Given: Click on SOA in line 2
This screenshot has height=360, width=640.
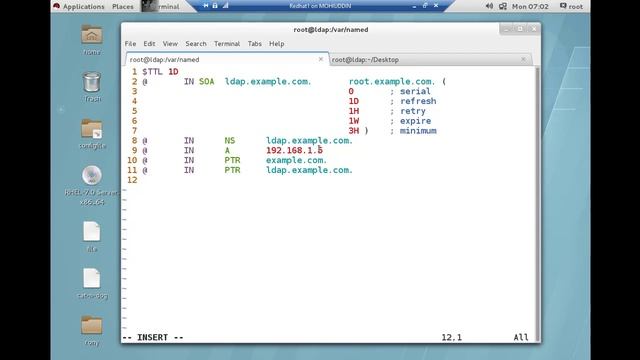Looking at the screenshot, I should pyautogui.click(x=207, y=82).
